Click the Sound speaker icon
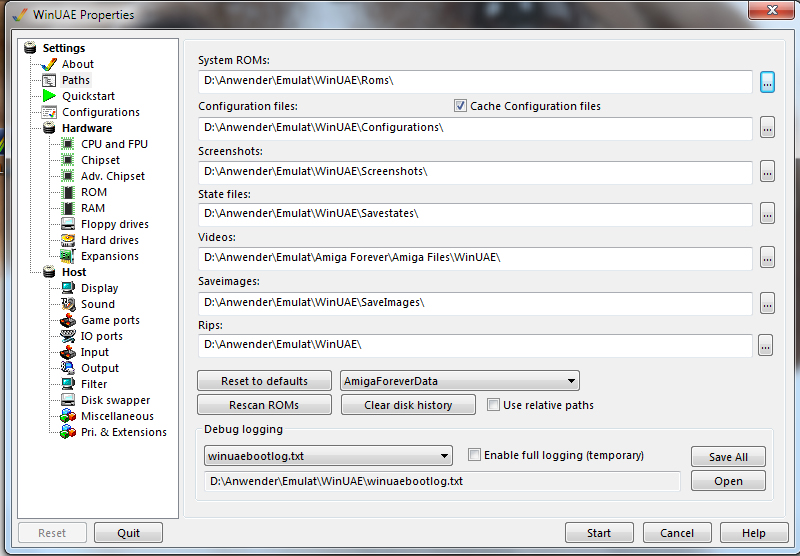 [68, 304]
